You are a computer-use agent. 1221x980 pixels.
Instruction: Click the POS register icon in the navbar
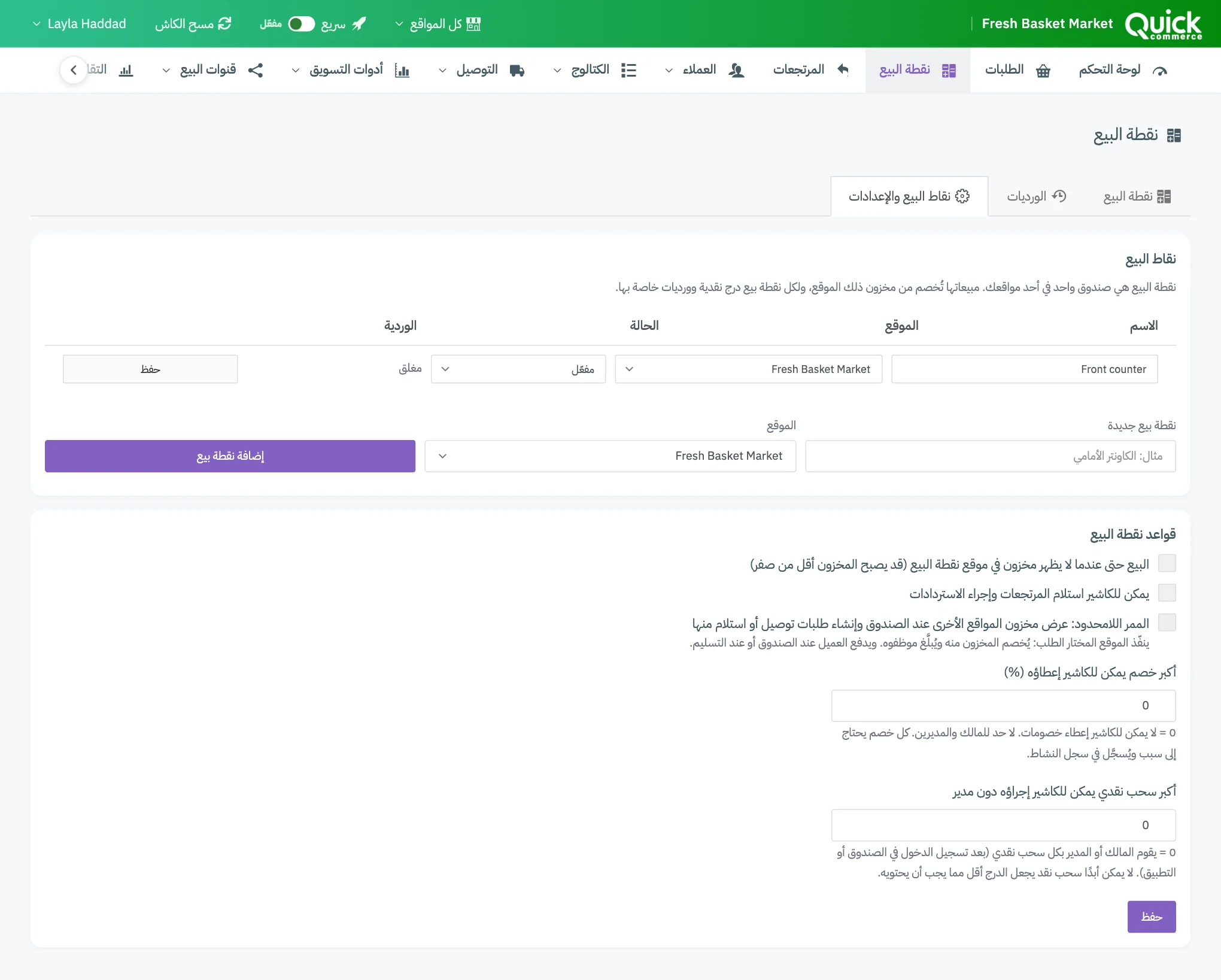point(949,71)
